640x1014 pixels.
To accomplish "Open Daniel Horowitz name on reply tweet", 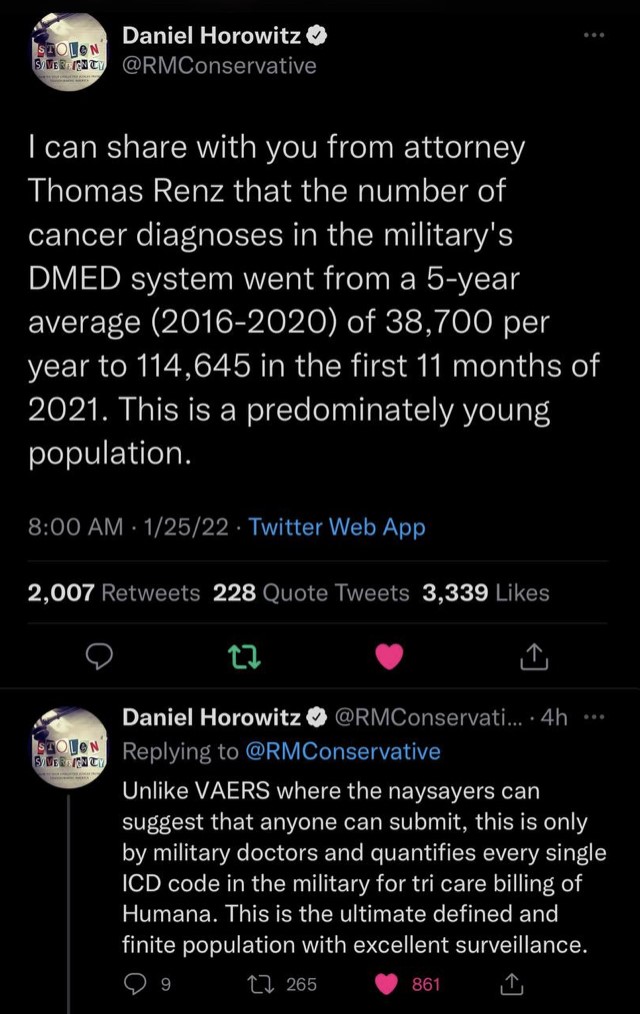I will pos(212,717).
